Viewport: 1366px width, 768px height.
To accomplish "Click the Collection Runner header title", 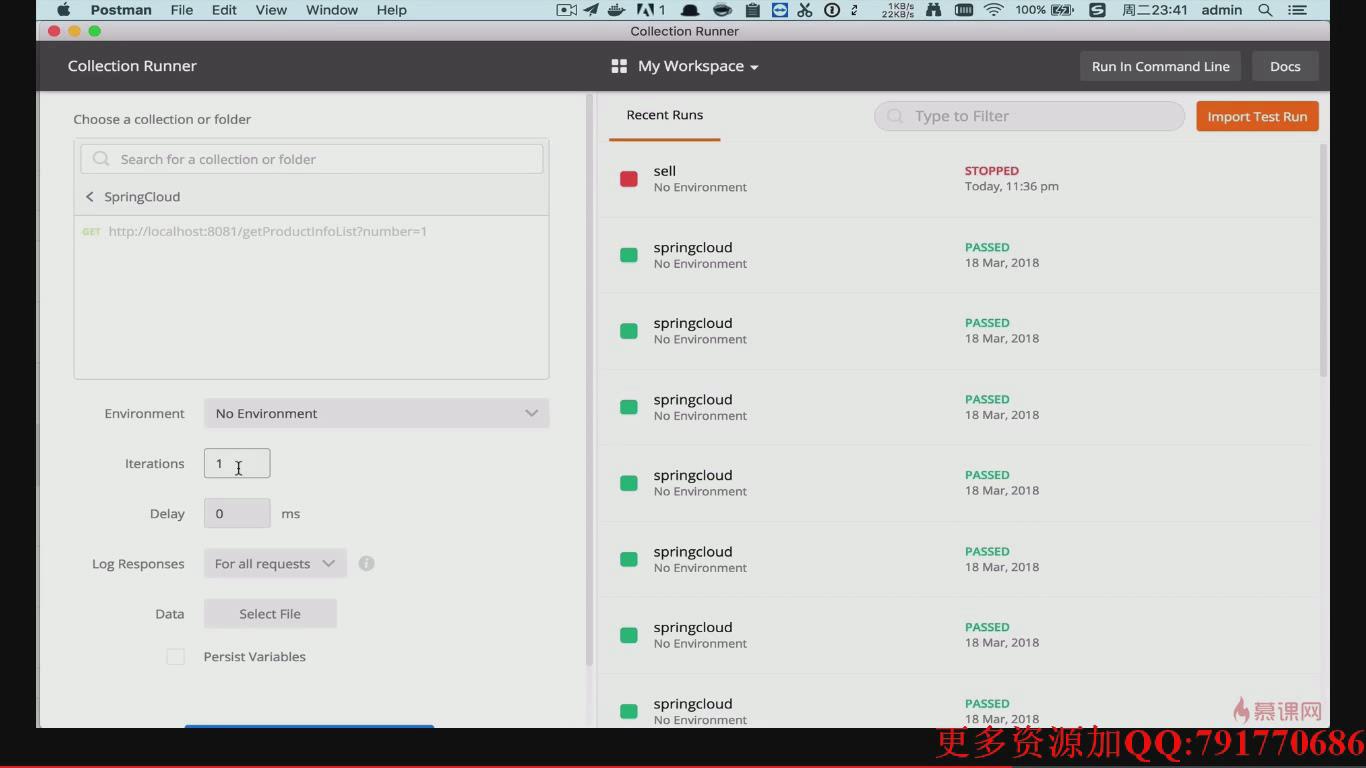I will 132,66.
